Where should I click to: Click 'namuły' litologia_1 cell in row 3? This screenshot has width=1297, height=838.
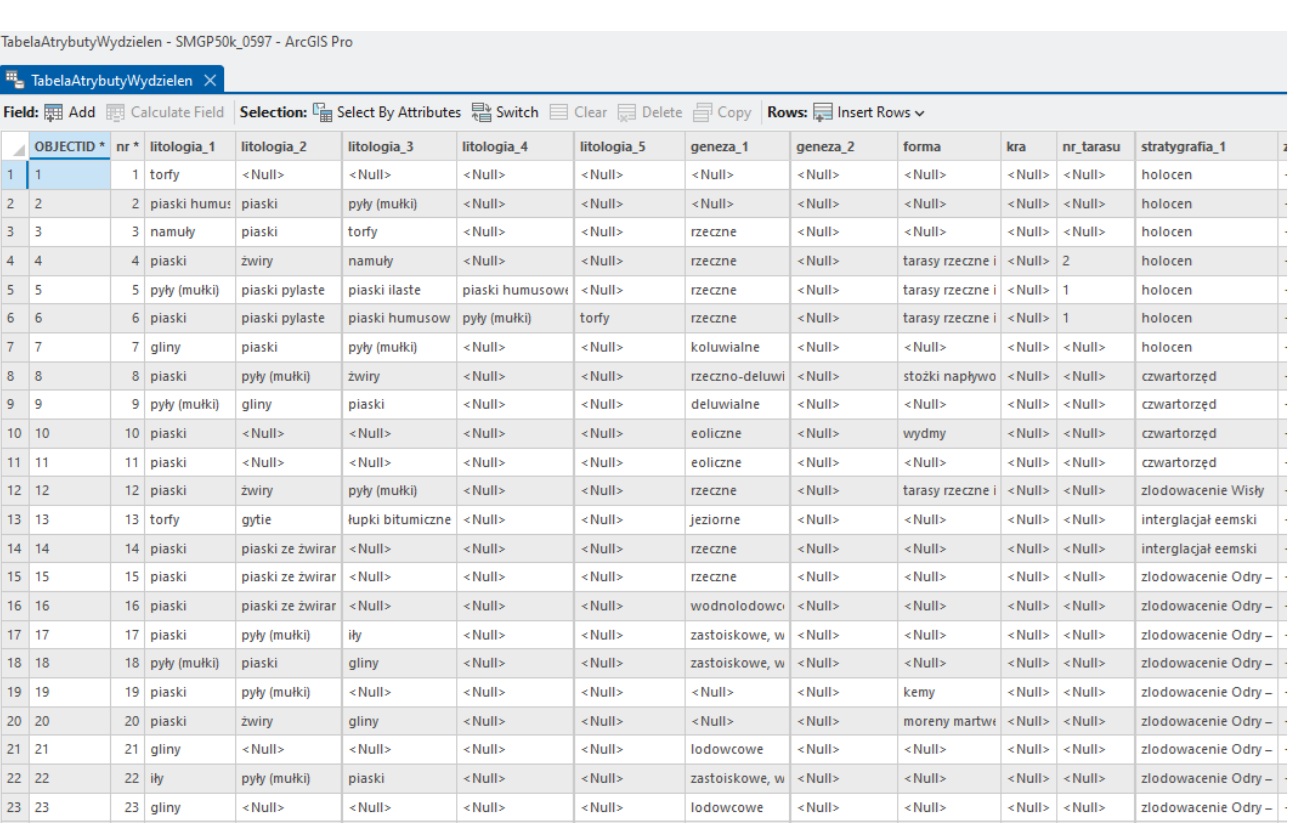tap(190, 232)
